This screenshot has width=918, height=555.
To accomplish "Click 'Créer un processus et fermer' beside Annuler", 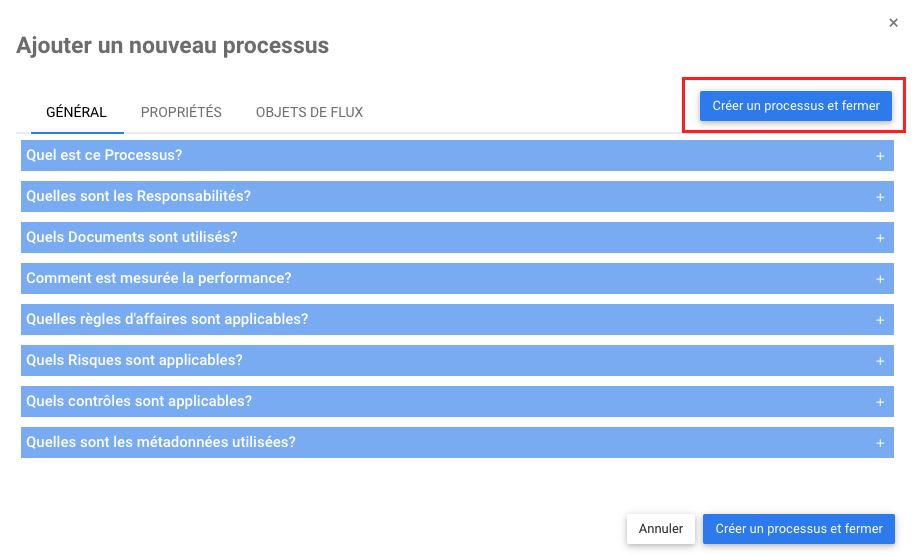I will [798, 529].
